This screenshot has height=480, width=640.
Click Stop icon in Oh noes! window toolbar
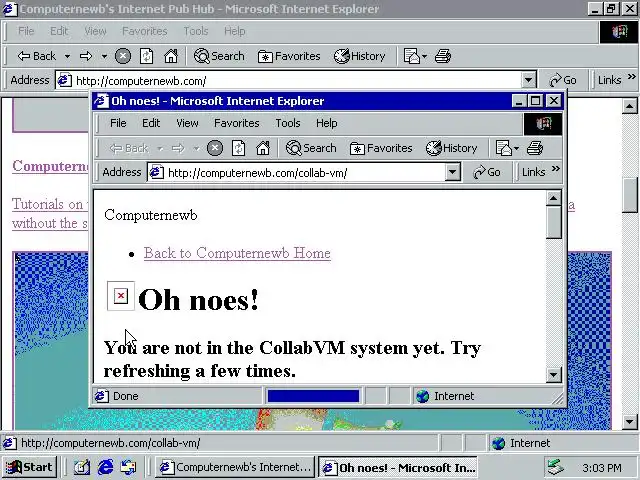(x=215, y=148)
